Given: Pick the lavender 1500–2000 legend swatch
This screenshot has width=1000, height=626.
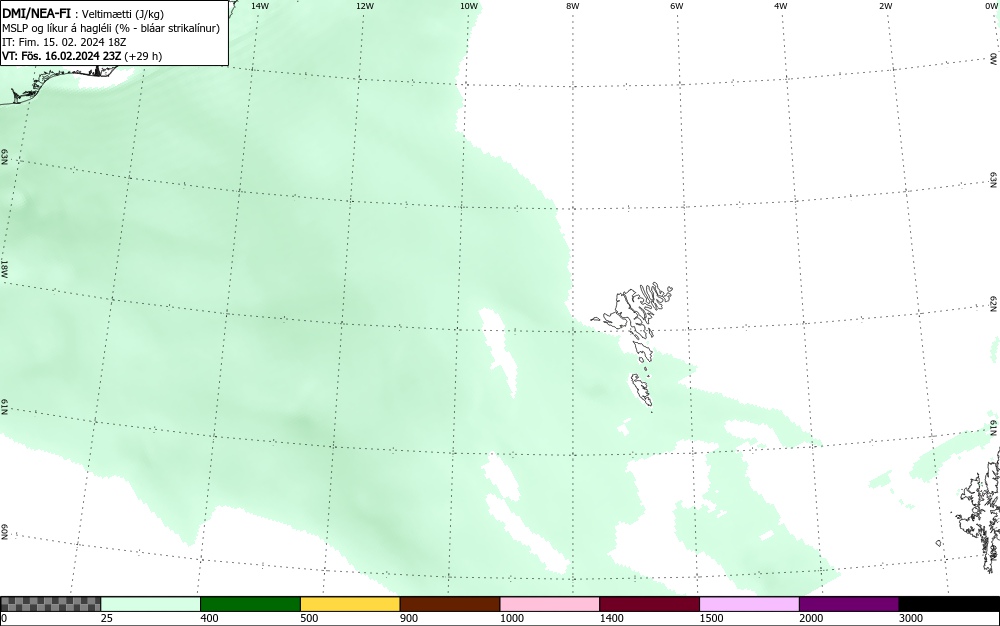Looking at the screenshot, I should [749, 604].
